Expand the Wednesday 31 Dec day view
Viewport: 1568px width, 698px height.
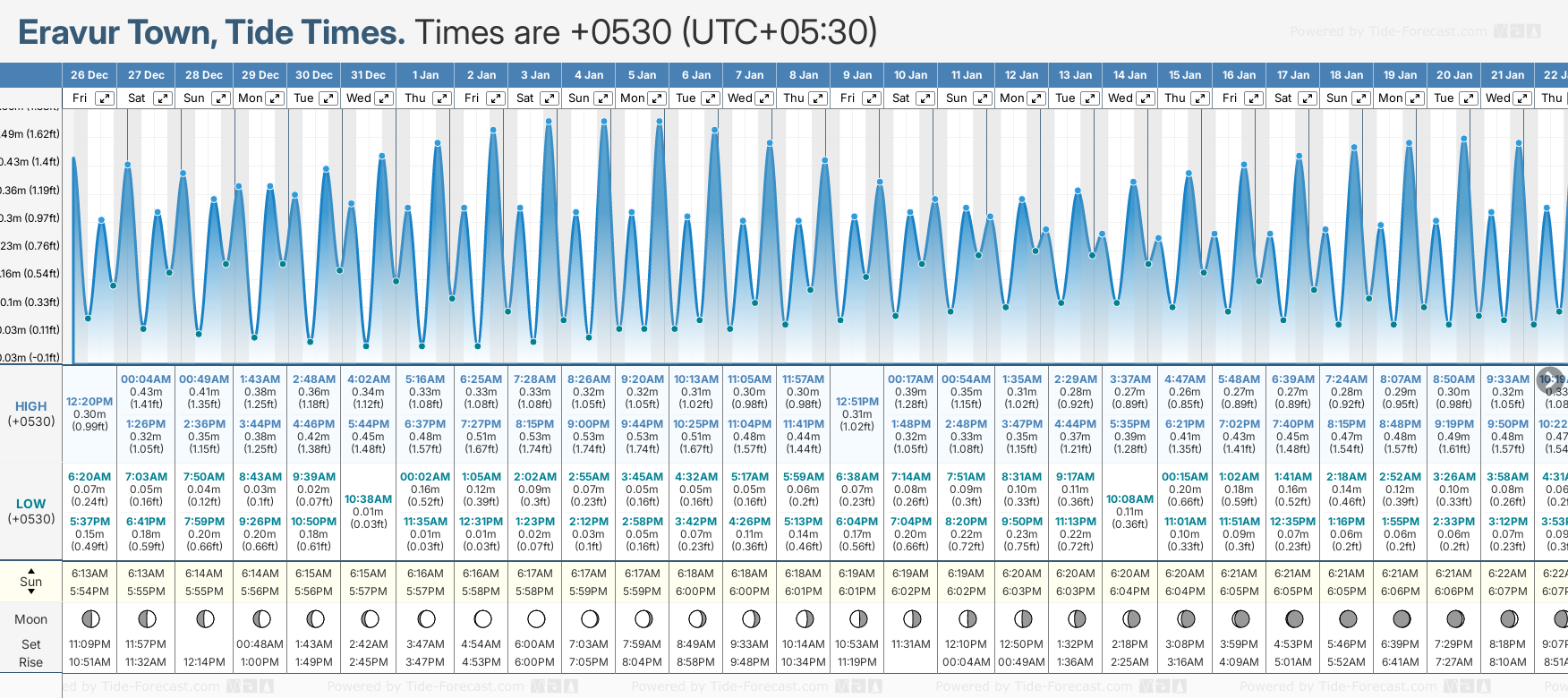[x=383, y=98]
